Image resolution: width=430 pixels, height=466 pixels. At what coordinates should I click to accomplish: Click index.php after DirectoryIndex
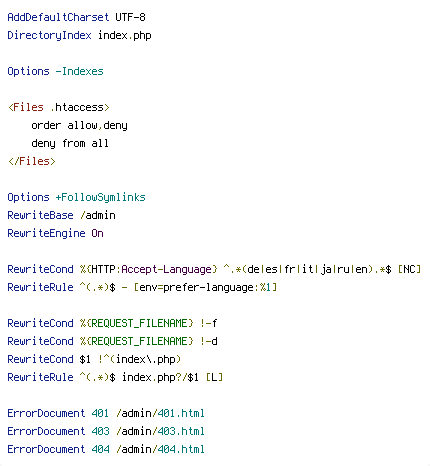pyautogui.click(x=125, y=35)
